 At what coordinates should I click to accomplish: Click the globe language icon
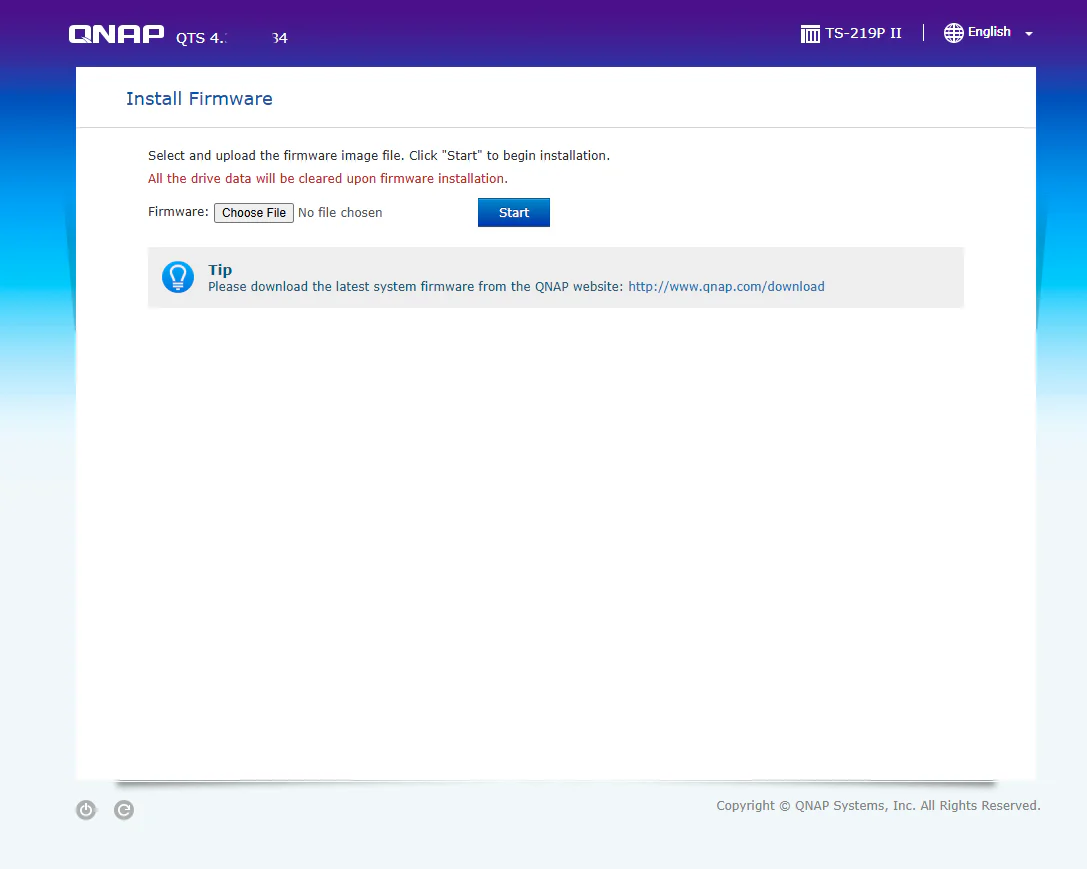click(954, 33)
